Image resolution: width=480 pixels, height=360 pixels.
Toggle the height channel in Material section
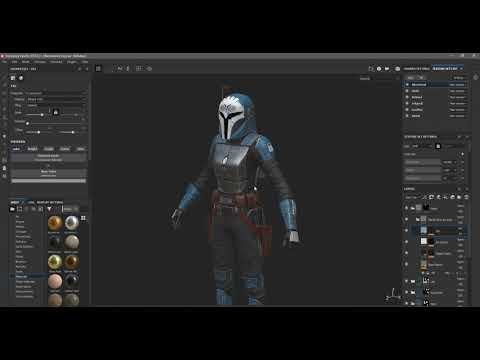click(x=32, y=149)
